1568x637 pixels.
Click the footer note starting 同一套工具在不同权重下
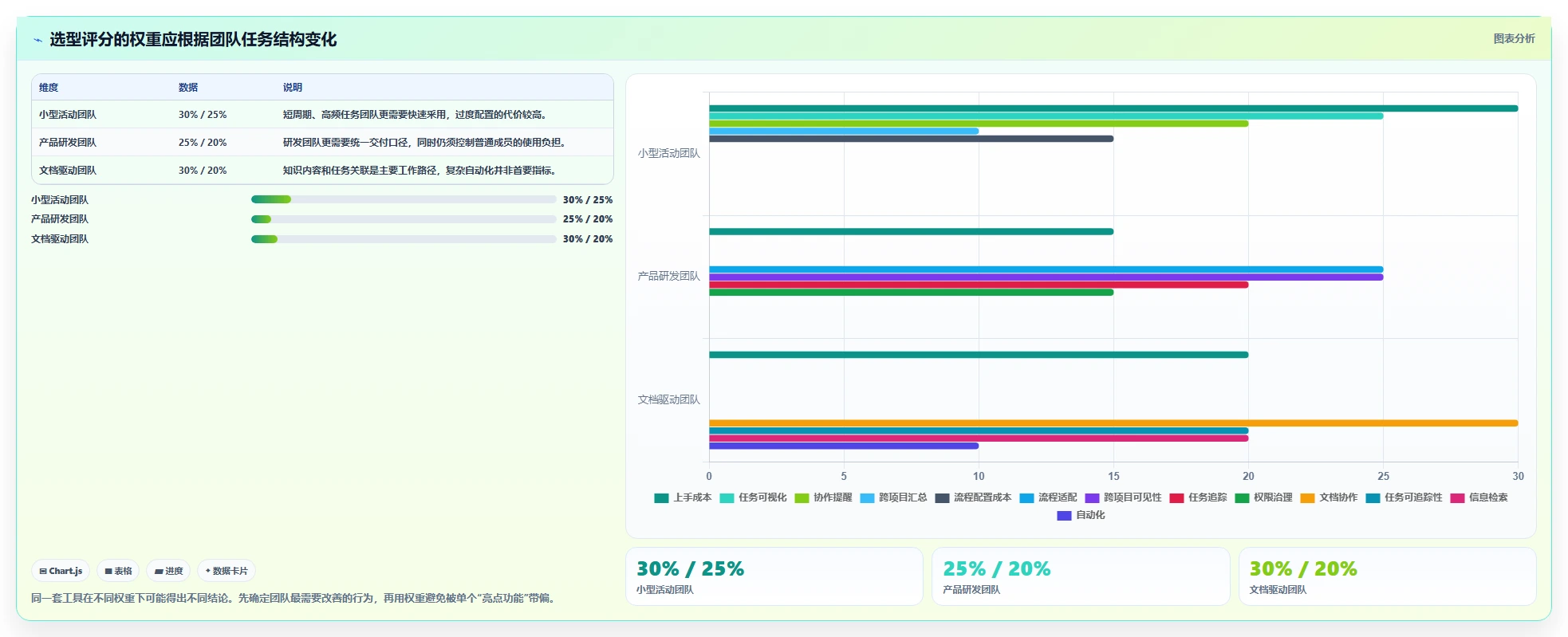294,598
